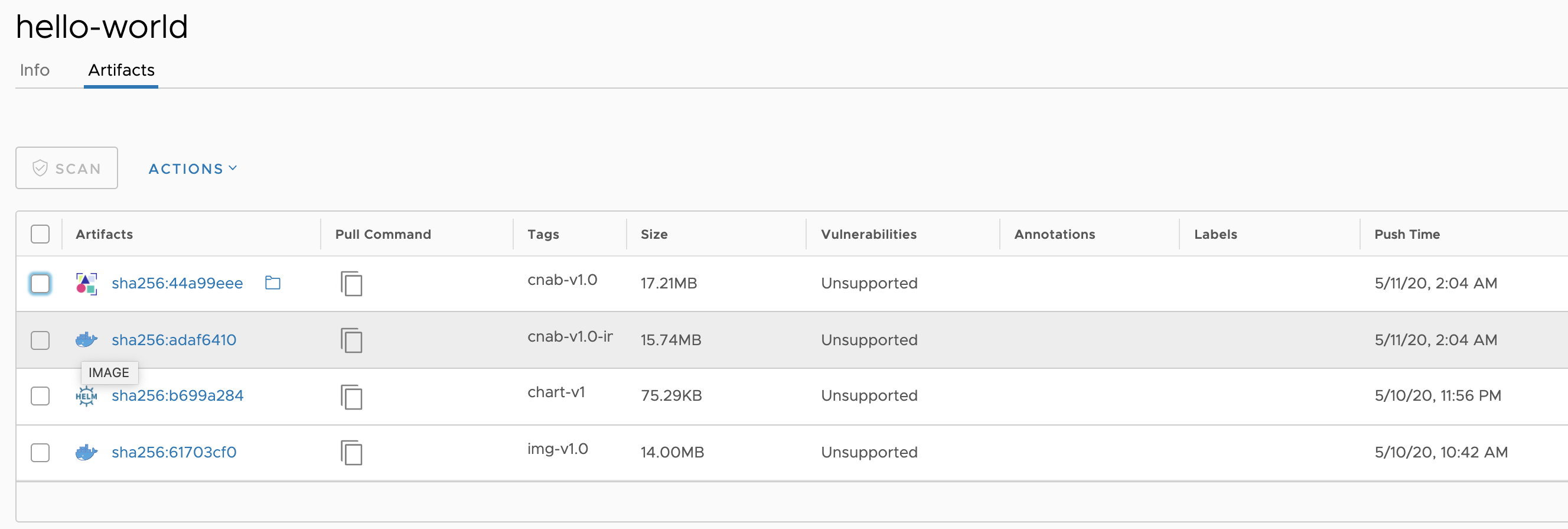Select the sha256:adaf6410 row checkbox
This screenshot has height=529, width=1568.
coord(40,340)
